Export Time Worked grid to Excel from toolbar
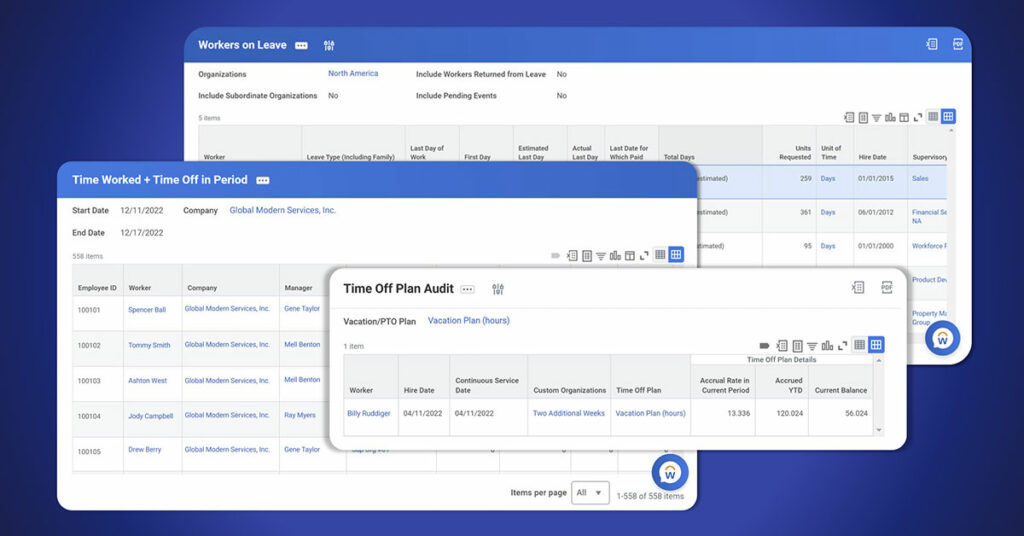This screenshot has width=1024, height=536. tap(572, 256)
